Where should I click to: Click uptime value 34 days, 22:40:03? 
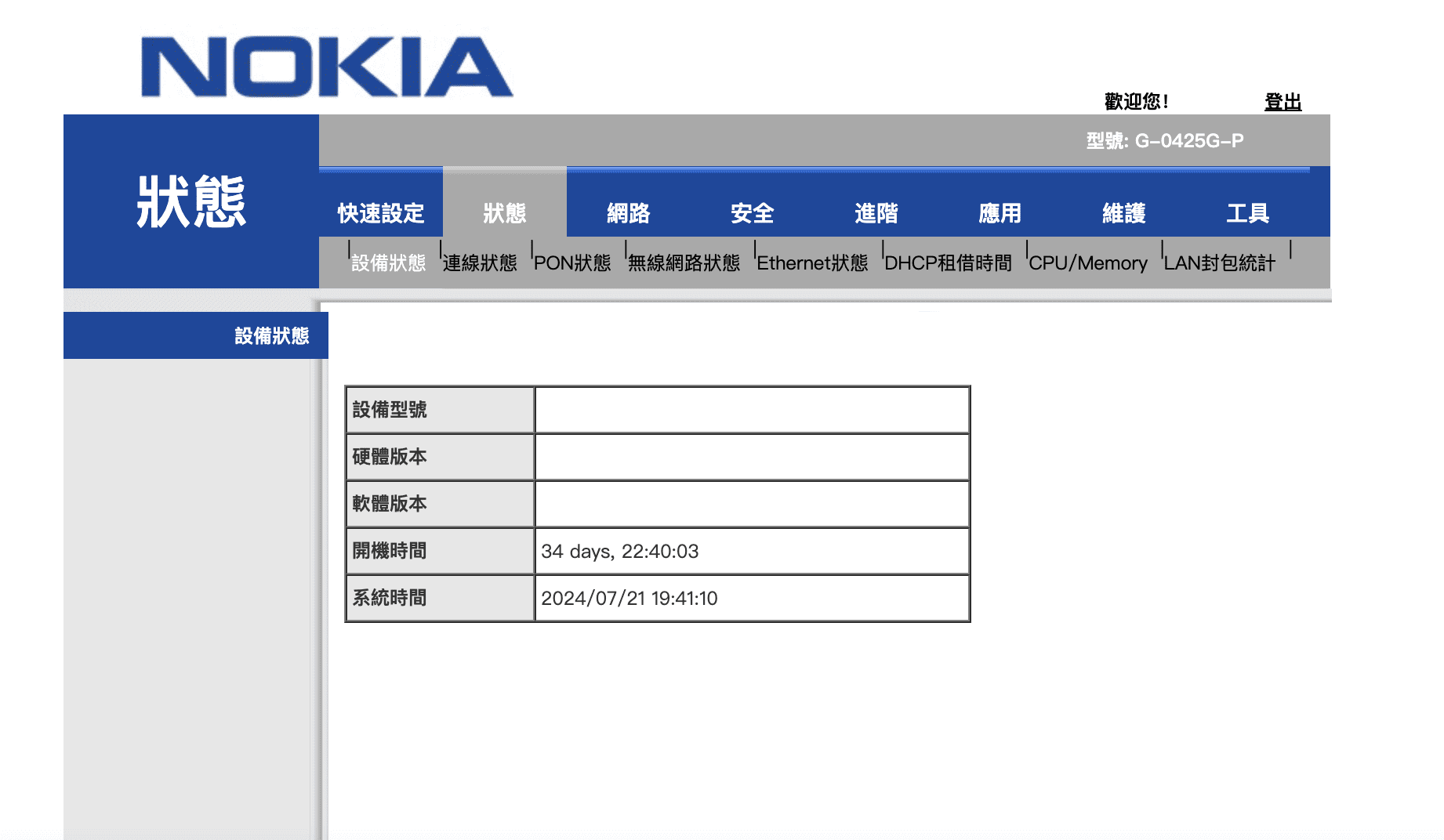619,552
